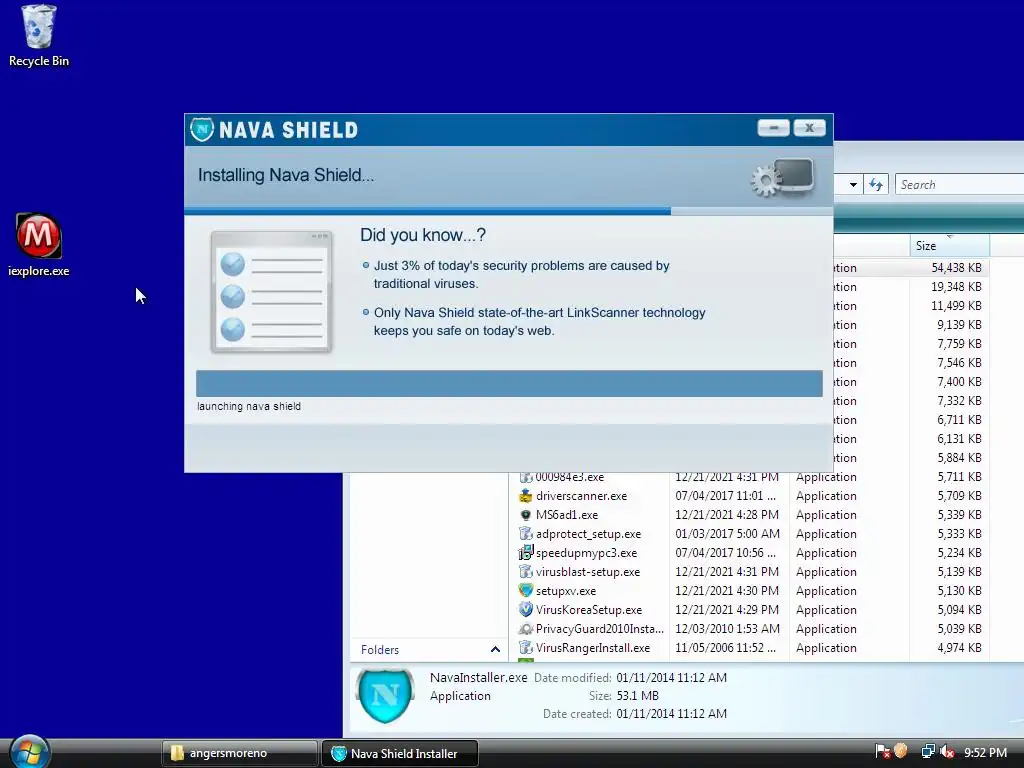Click the Date created value in details pane

(x=671, y=714)
